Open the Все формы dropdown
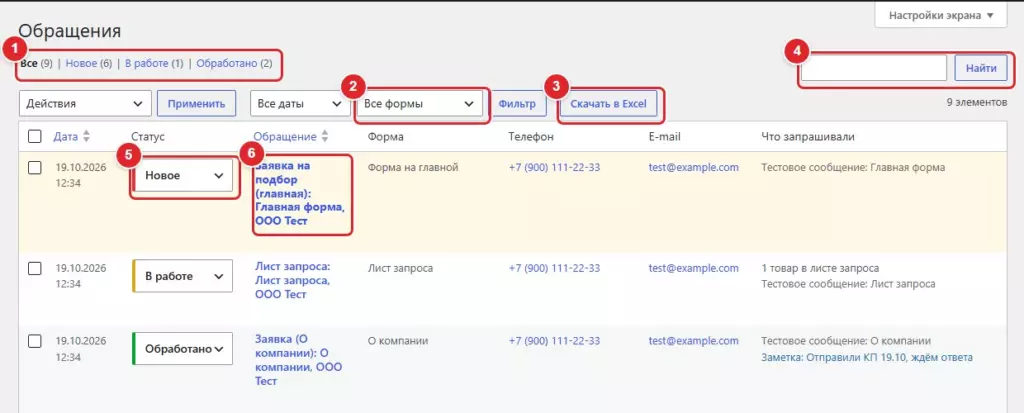This screenshot has width=1024, height=413. (419, 103)
